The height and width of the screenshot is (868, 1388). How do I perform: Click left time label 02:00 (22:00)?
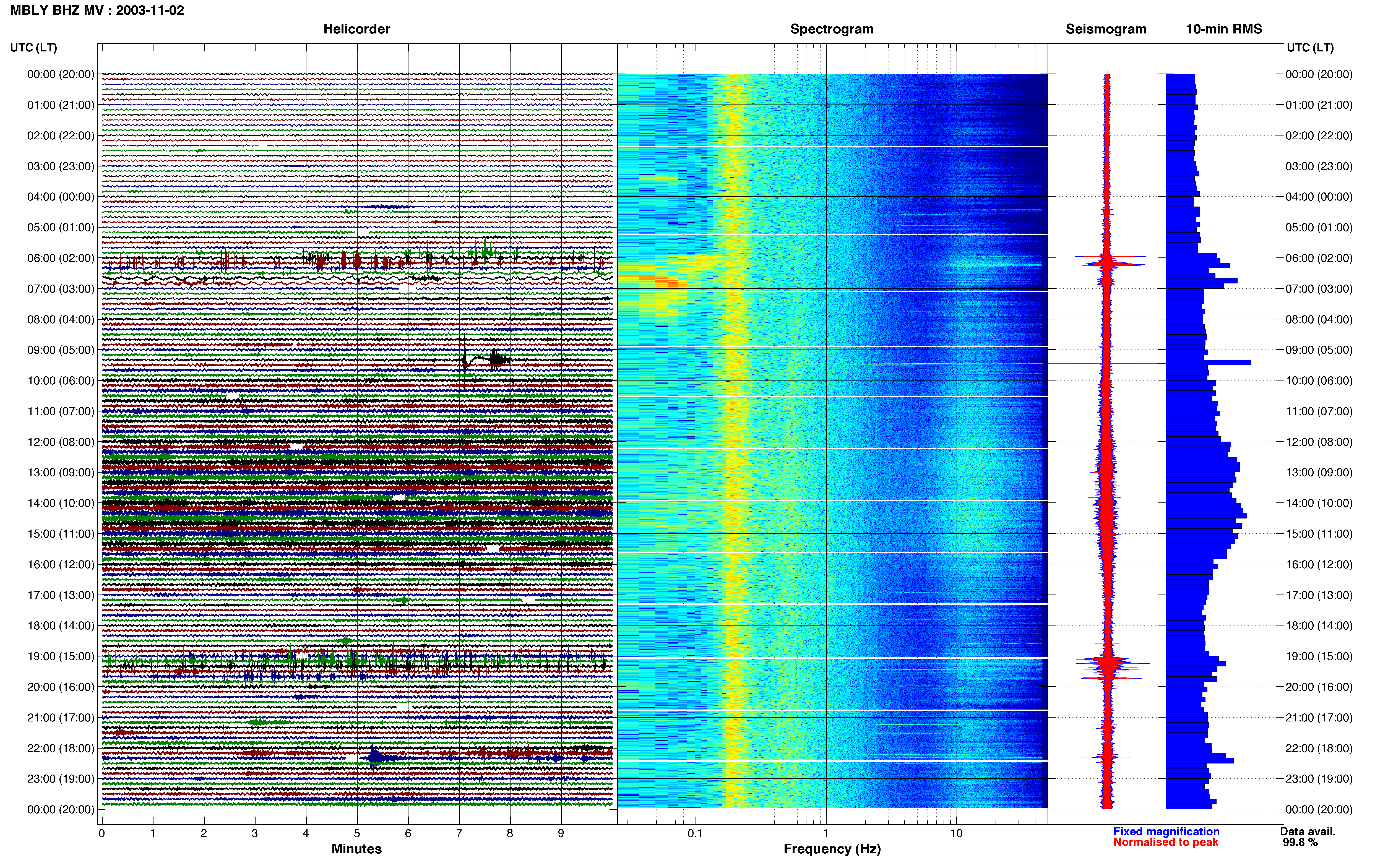(61, 135)
